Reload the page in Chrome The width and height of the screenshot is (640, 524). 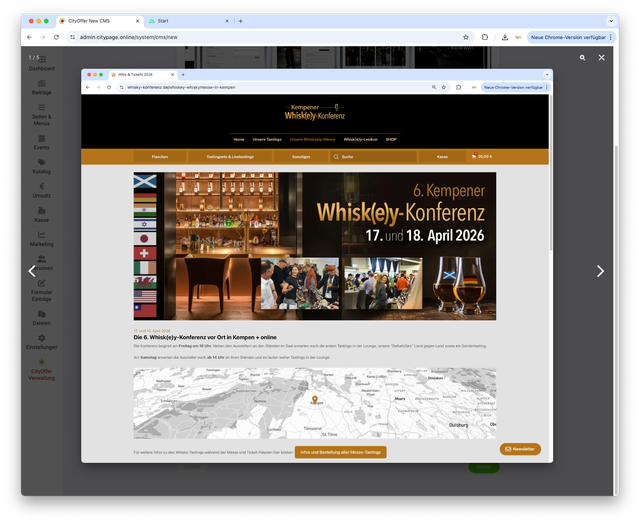(56, 37)
